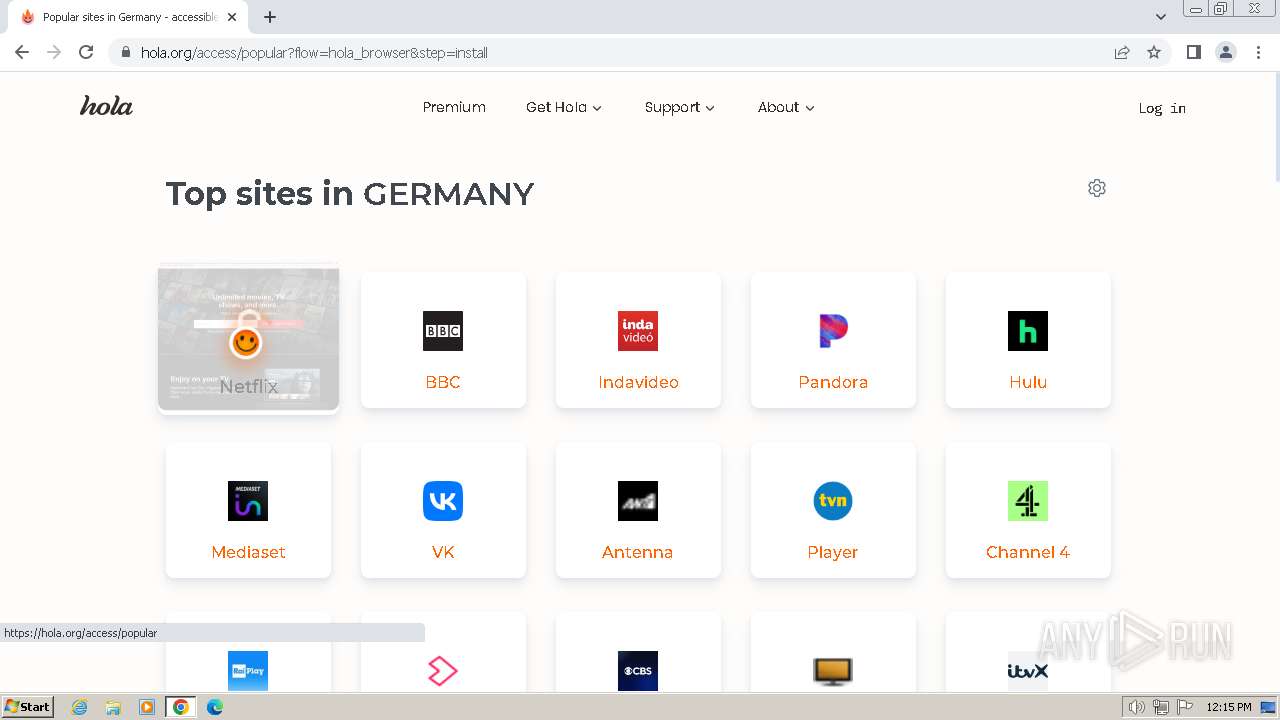Open a new browser tab
Image resolution: width=1280 pixels, height=720 pixels.
point(270,17)
